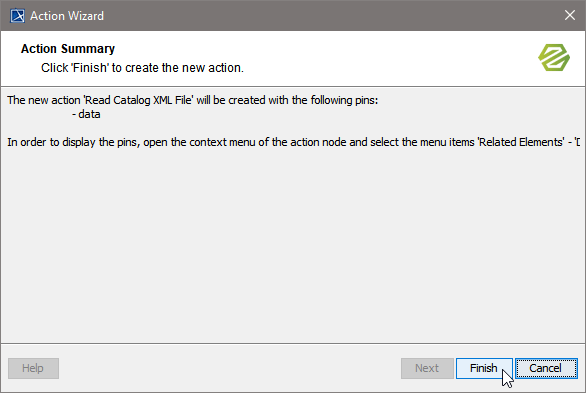
Task: Click empty button bar space between Help and Next
Action: tap(229, 368)
